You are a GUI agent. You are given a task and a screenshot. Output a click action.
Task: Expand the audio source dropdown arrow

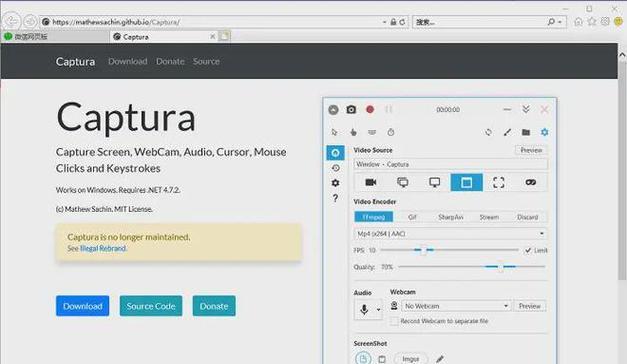tap(378, 309)
